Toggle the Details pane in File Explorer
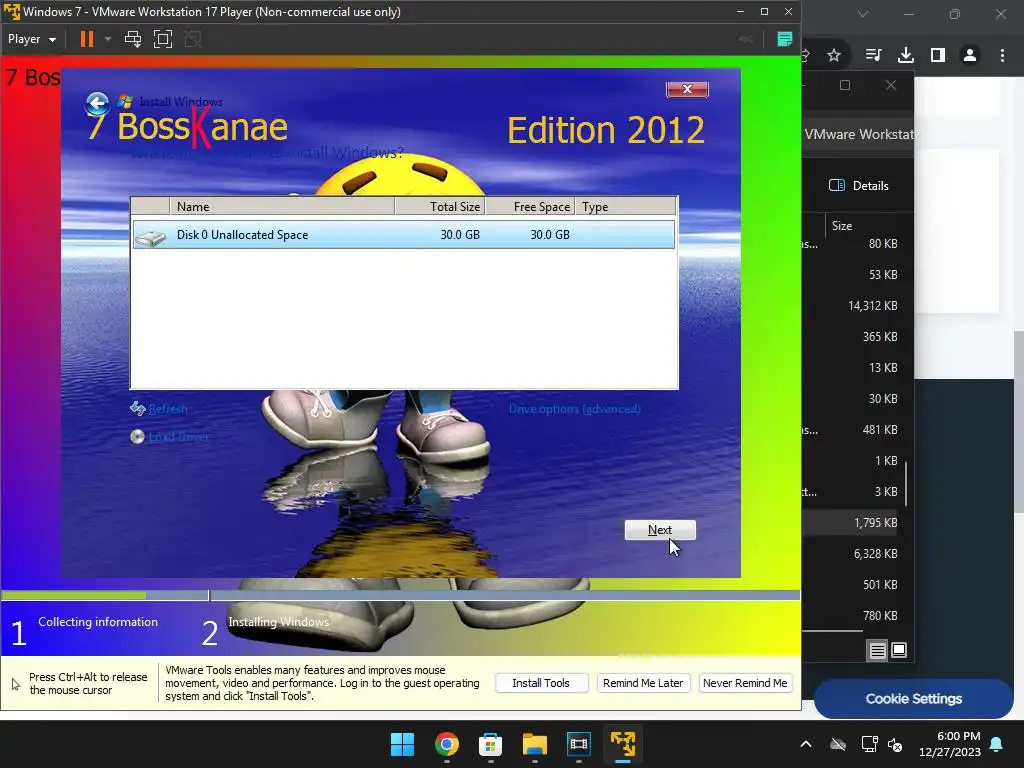The height and width of the screenshot is (768, 1024). click(x=859, y=185)
